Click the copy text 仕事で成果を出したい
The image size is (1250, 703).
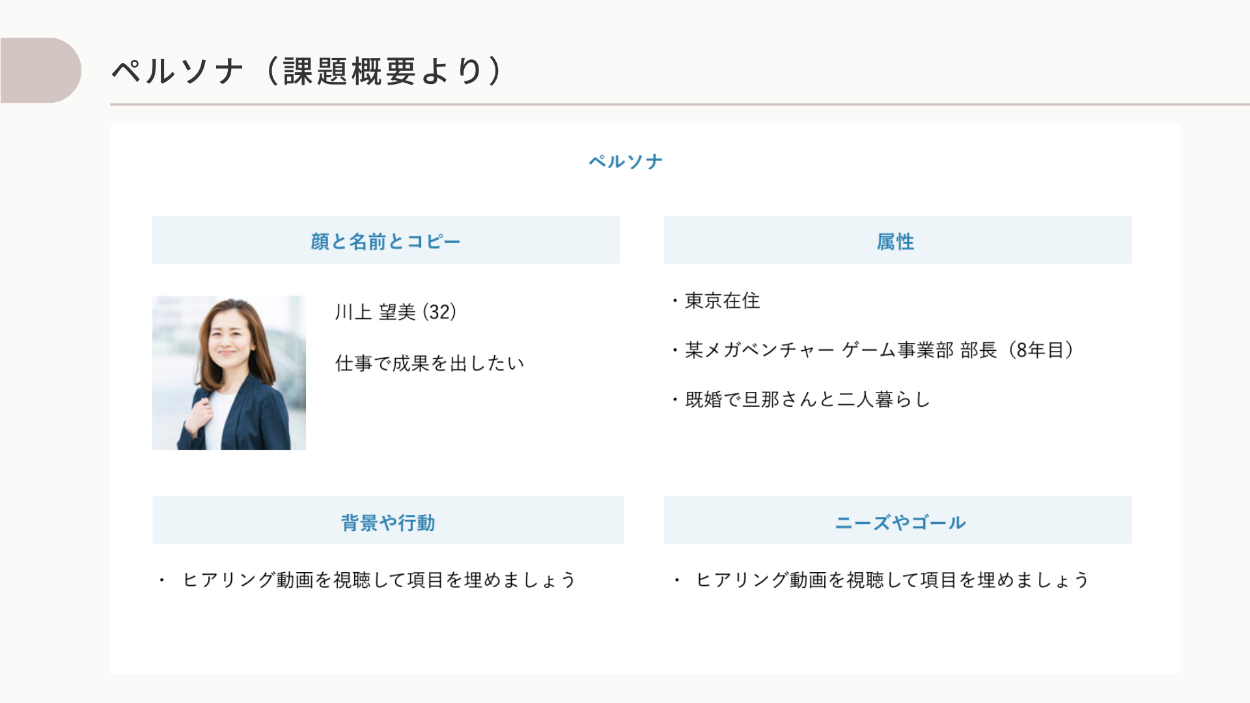click(430, 363)
